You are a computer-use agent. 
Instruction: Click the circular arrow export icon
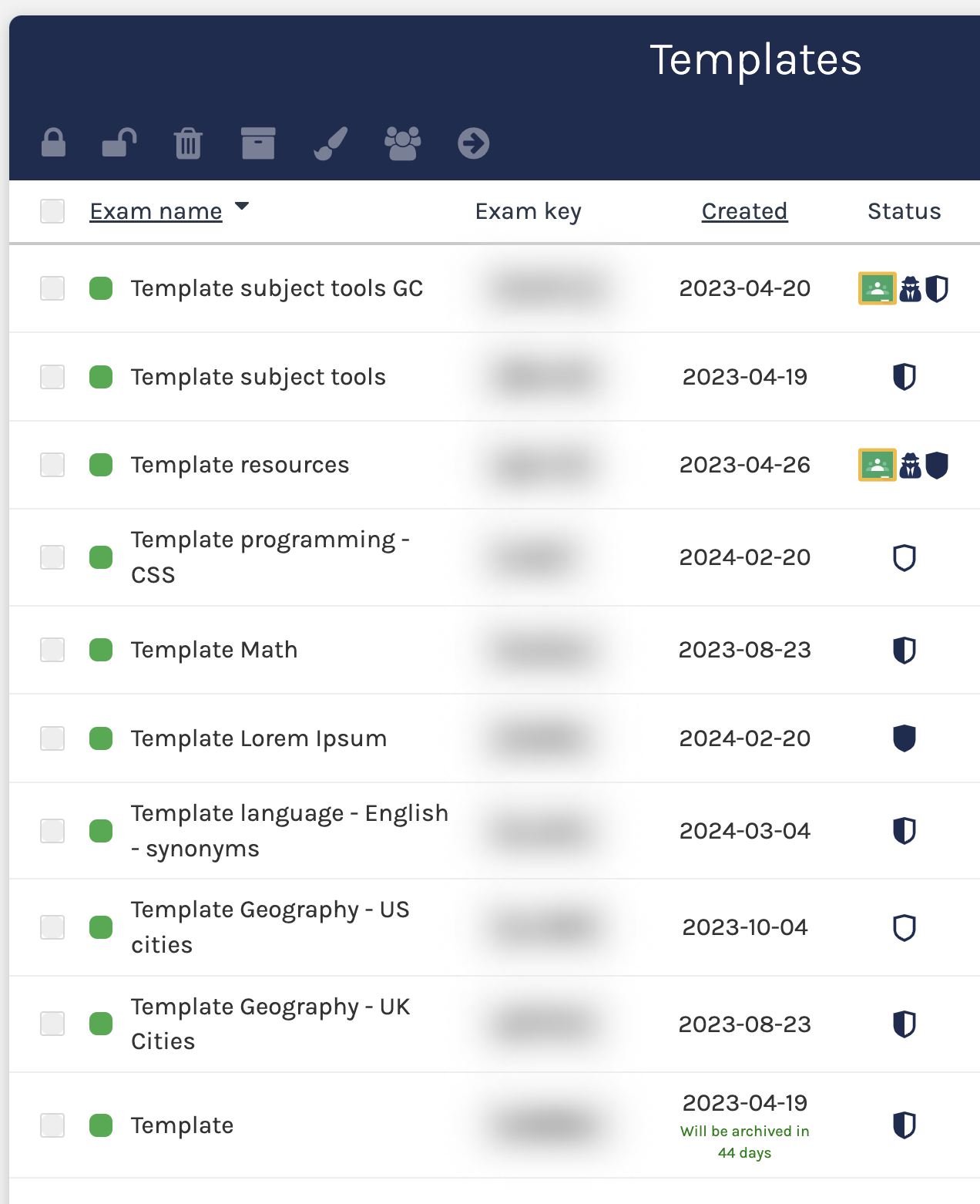(474, 143)
